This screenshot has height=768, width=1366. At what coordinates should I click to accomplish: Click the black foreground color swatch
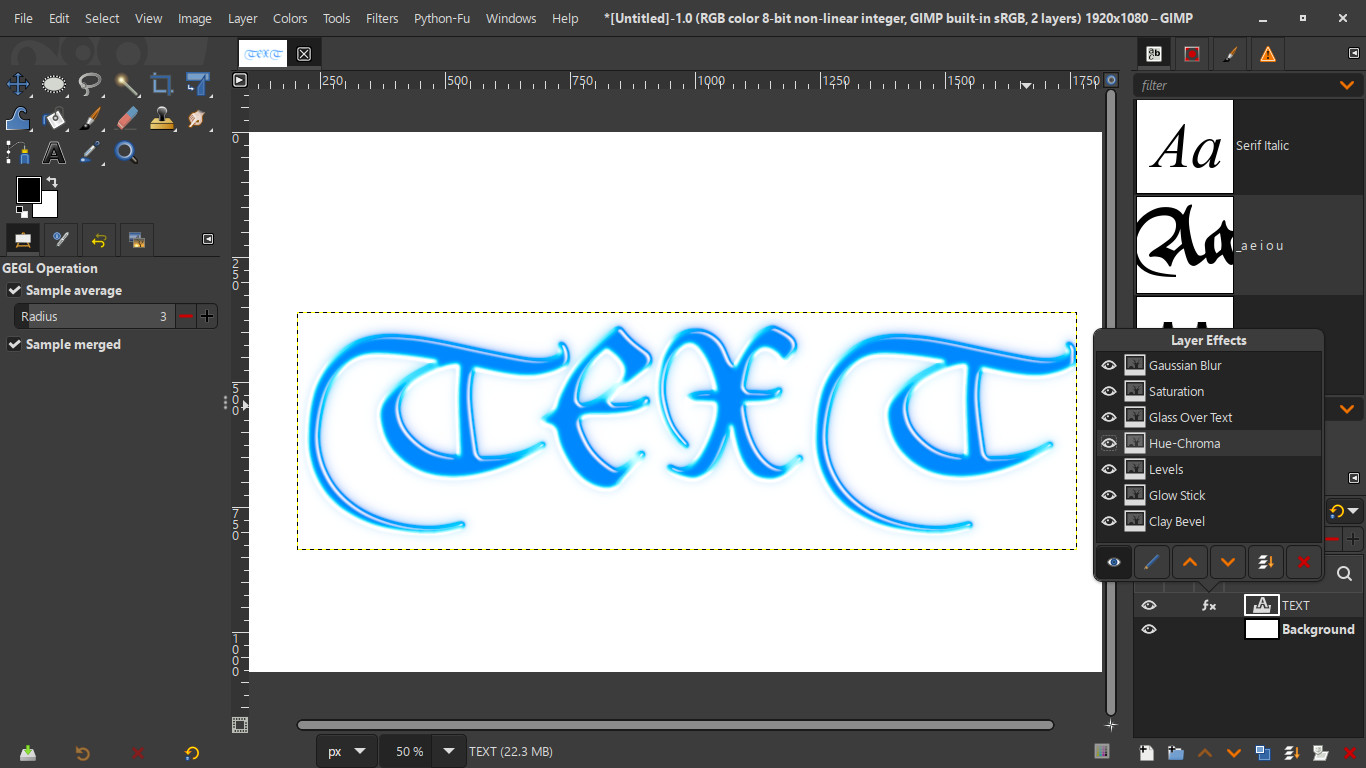click(28, 189)
